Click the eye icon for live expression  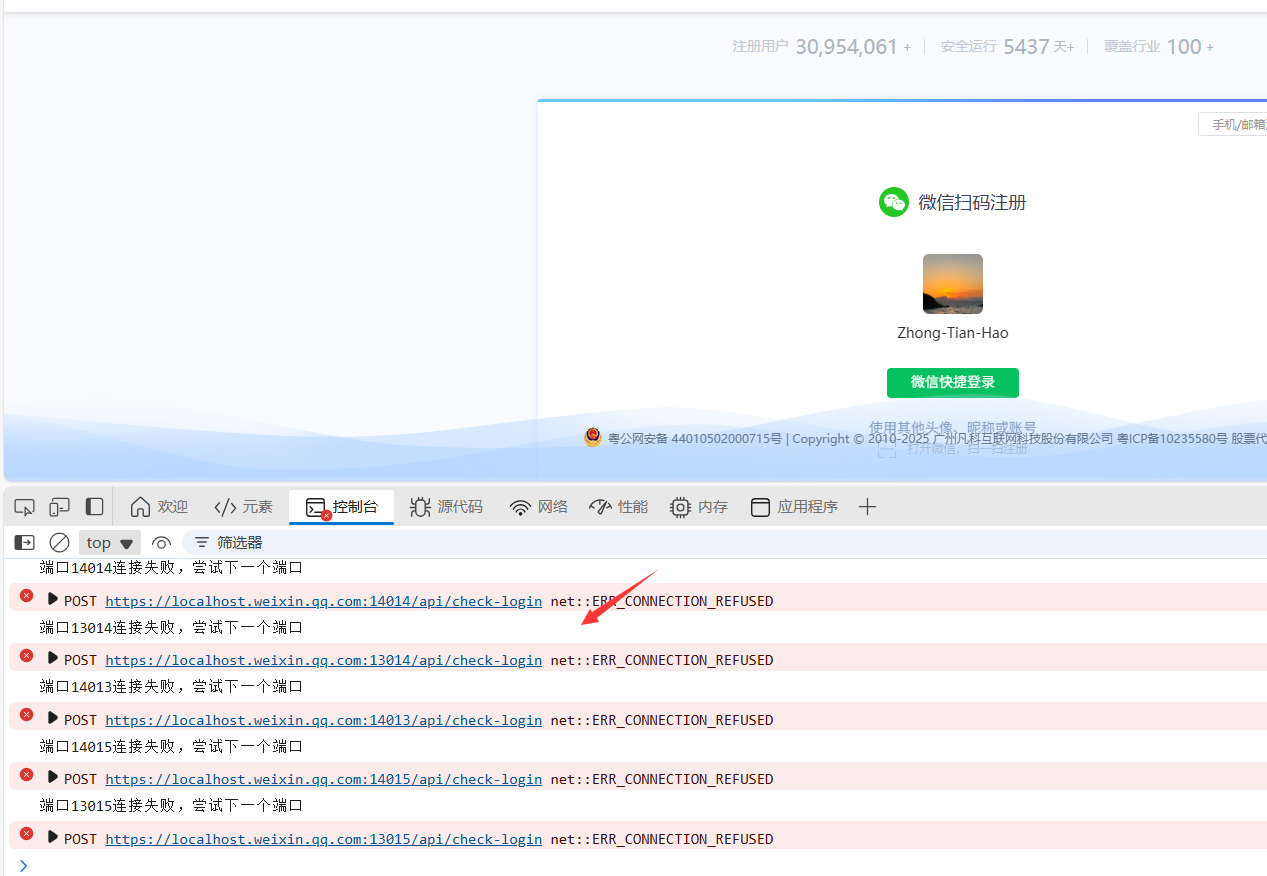click(x=162, y=543)
